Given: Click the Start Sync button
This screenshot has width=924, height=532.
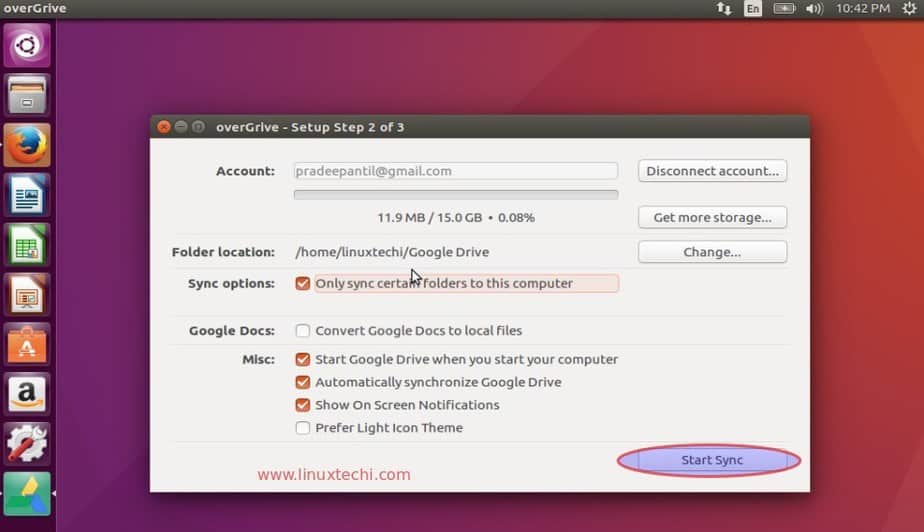Looking at the screenshot, I should coord(712,460).
